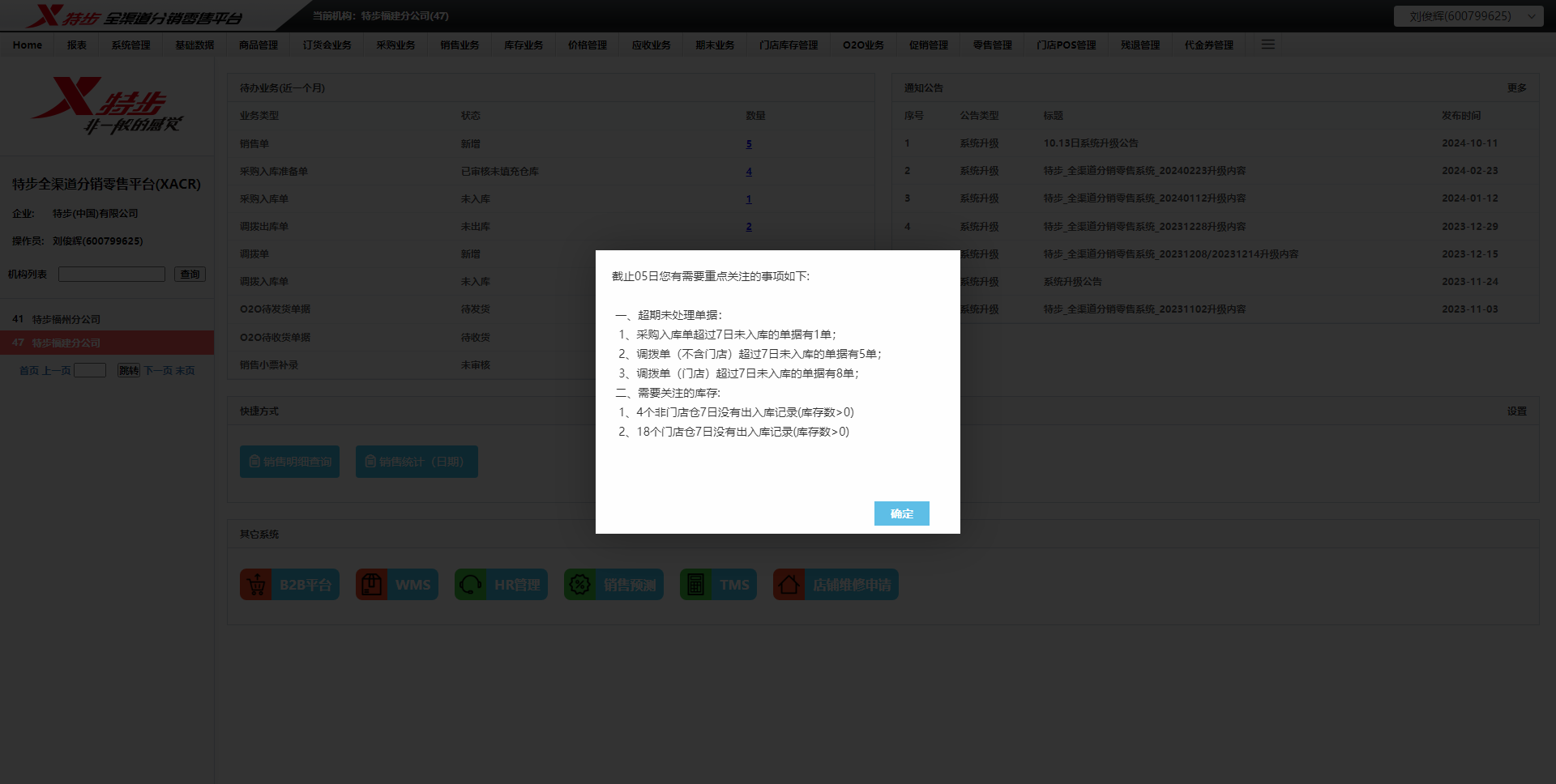Open the 报表 menu
The height and width of the screenshot is (784, 1556).
click(x=77, y=45)
